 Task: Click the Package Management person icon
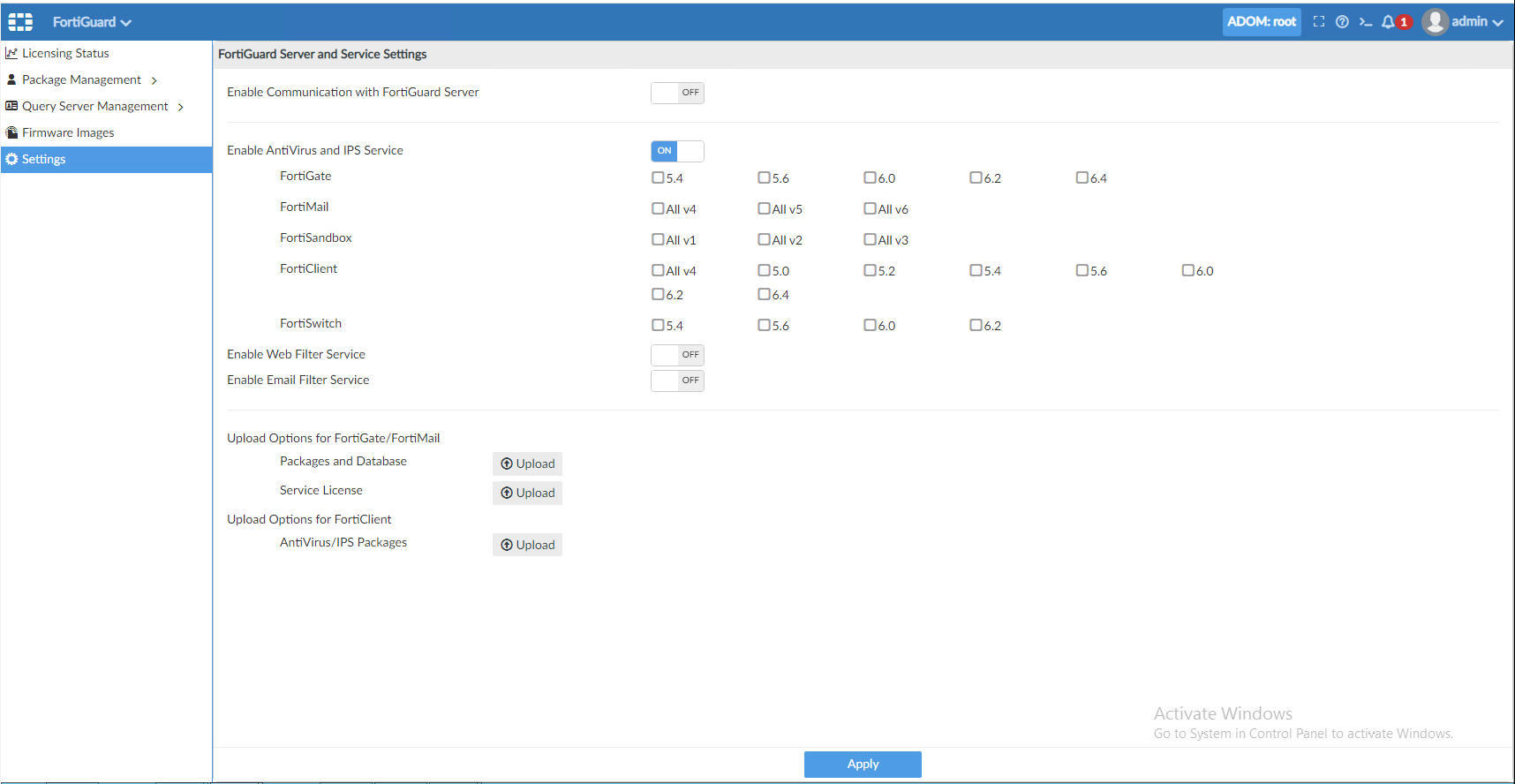tap(11, 79)
